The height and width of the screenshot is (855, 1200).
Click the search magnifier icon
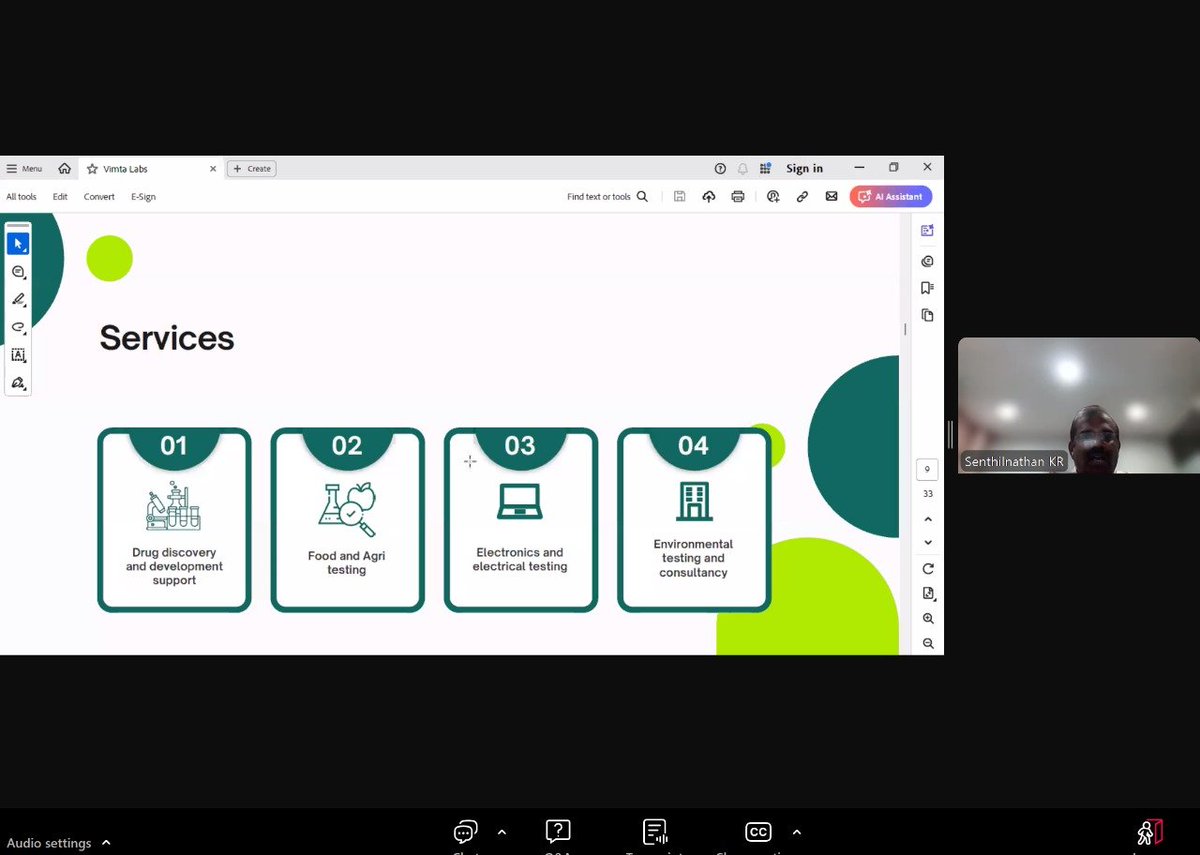coord(642,197)
